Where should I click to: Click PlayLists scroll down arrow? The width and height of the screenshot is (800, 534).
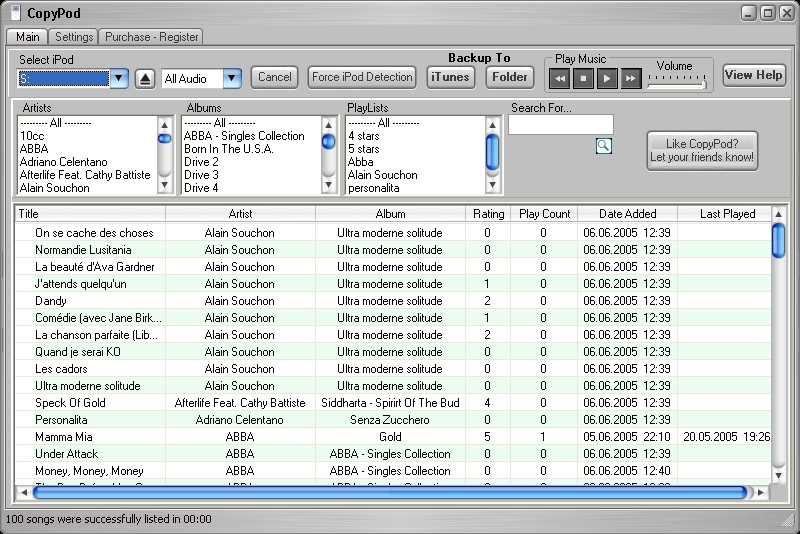coord(492,185)
